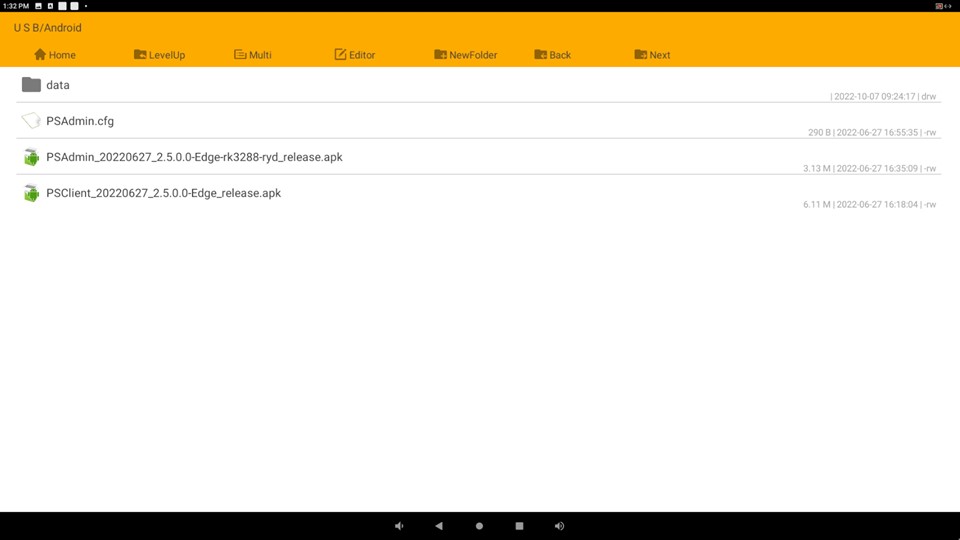Select the PSAdmin rk3288 release APK
Image resolution: width=960 pixels, height=540 pixels.
[x=194, y=158]
